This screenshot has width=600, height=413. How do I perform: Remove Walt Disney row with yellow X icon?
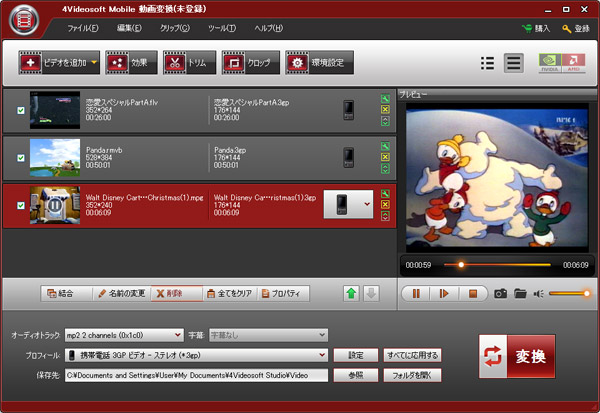click(x=385, y=205)
